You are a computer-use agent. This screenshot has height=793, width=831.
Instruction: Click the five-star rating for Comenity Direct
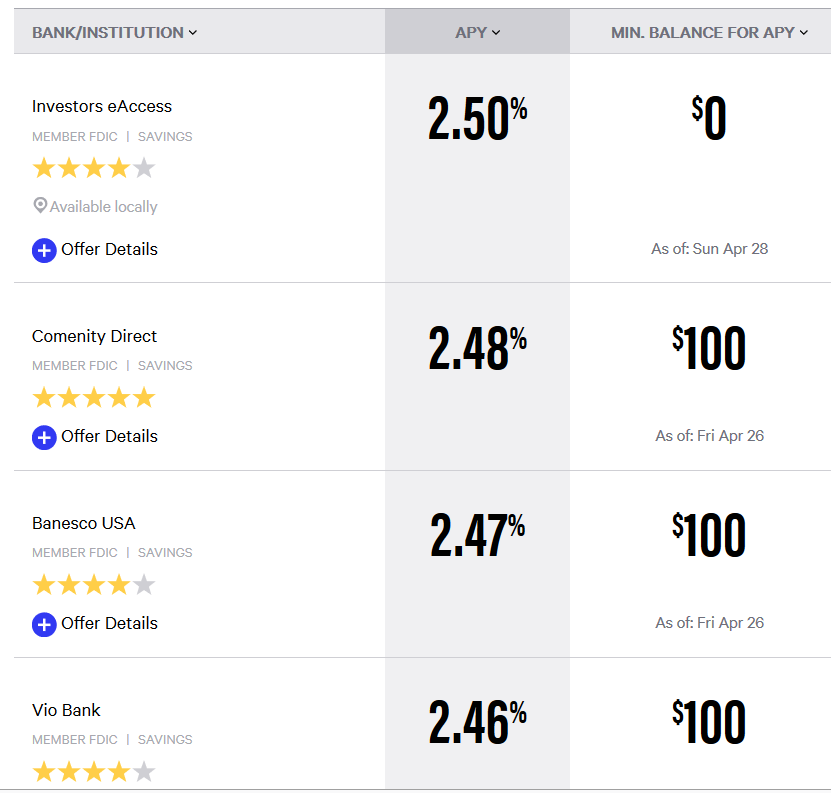(94, 398)
